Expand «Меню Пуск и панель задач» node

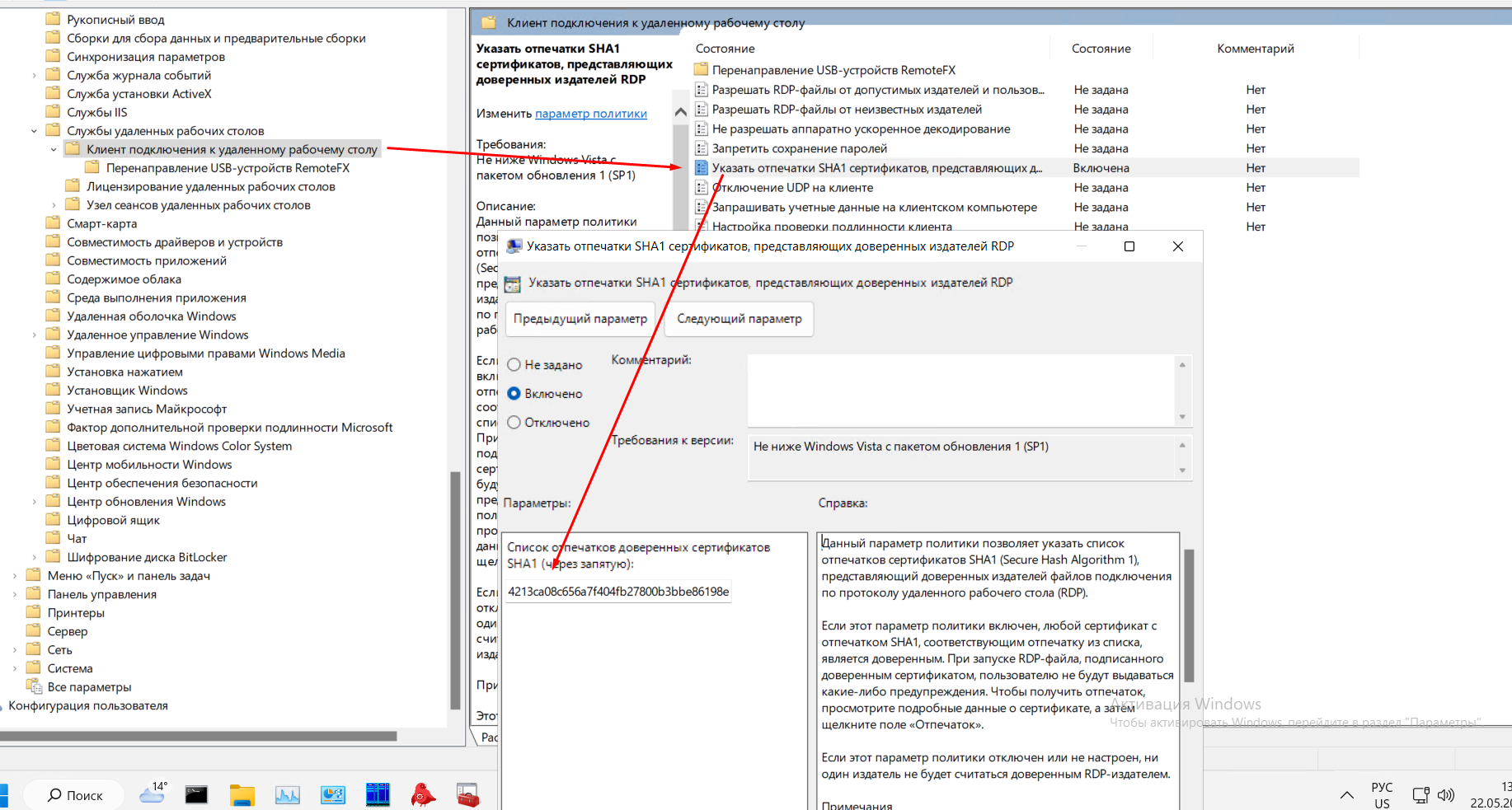click(15, 576)
